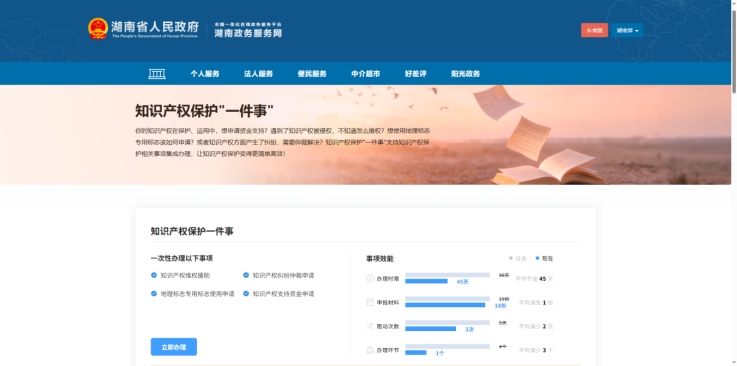The image size is (737, 366).
Task: Click the blue 45天 progress bar for 办理时限
Action: coord(426,281)
